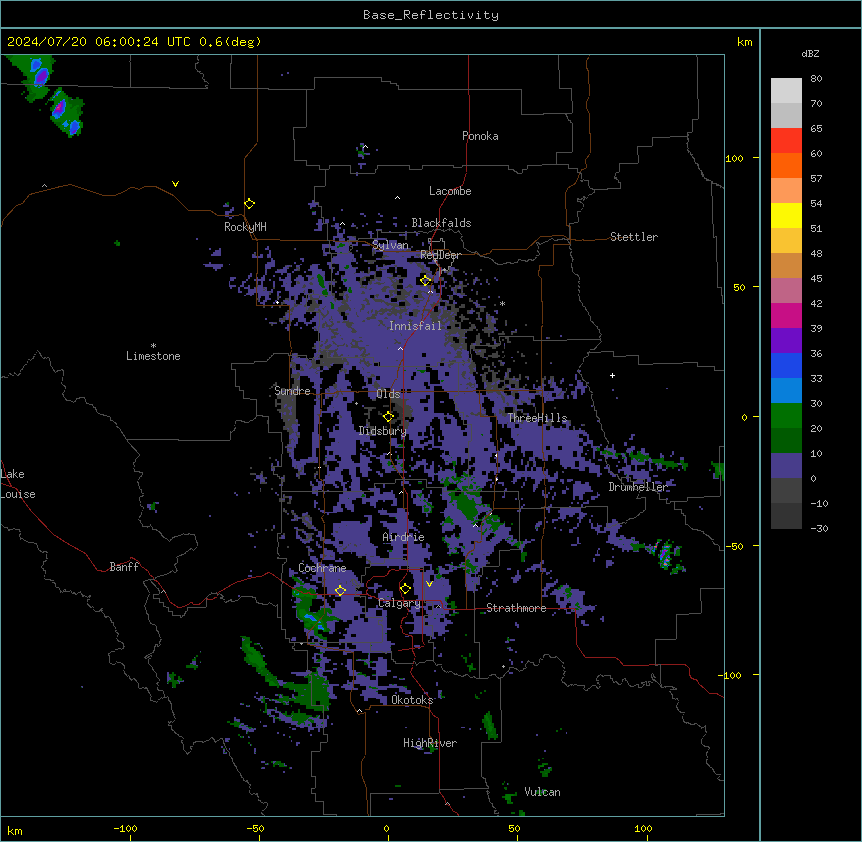Click the 100 tick on right axis
This screenshot has width=862, height=842.
coord(734,158)
